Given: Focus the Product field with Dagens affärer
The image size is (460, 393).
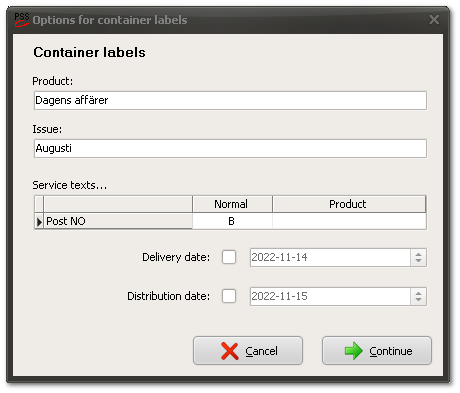Looking at the screenshot, I should [x=230, y=100].
